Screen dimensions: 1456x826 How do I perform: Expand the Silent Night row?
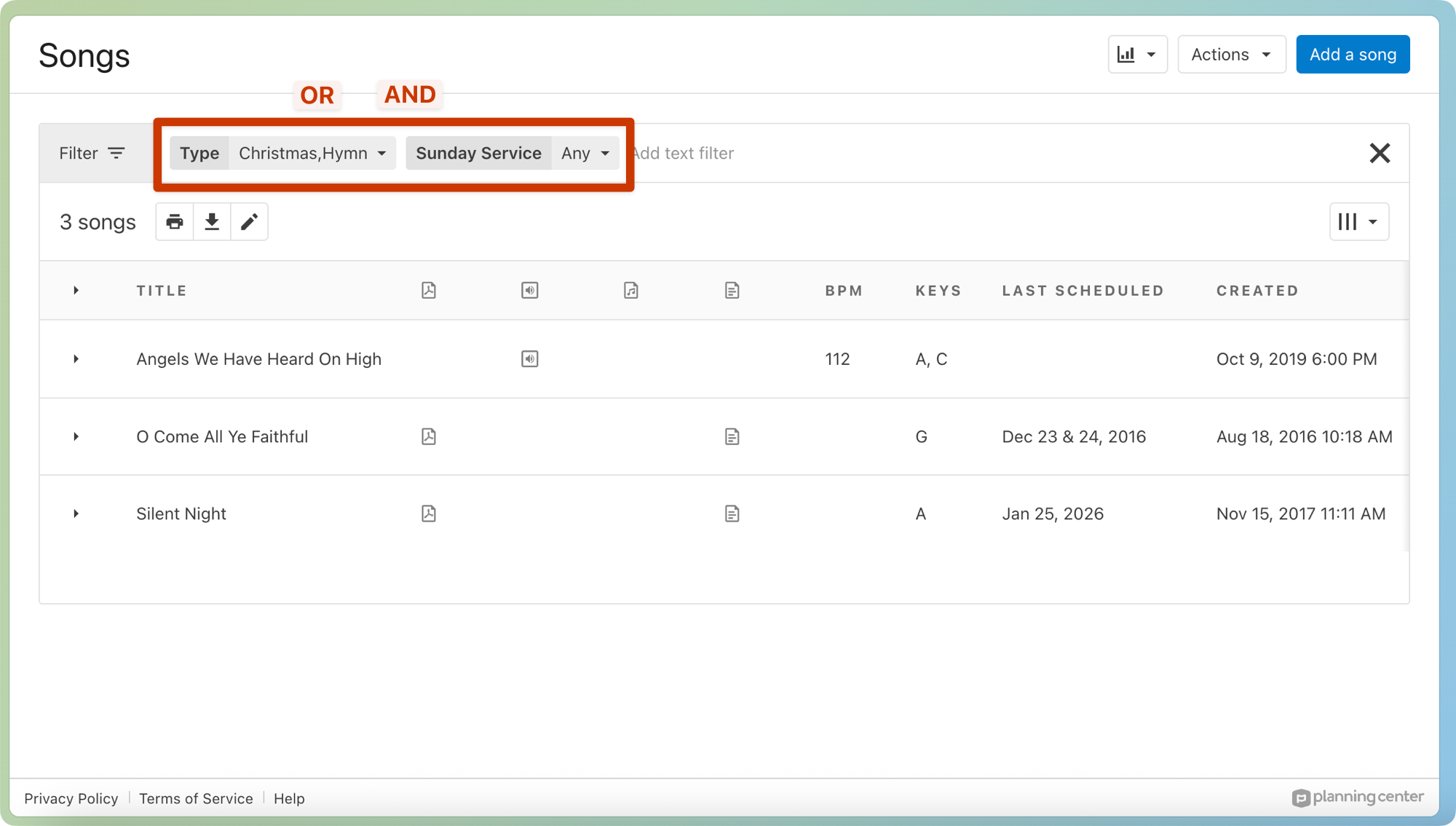(x=76, y=514)
